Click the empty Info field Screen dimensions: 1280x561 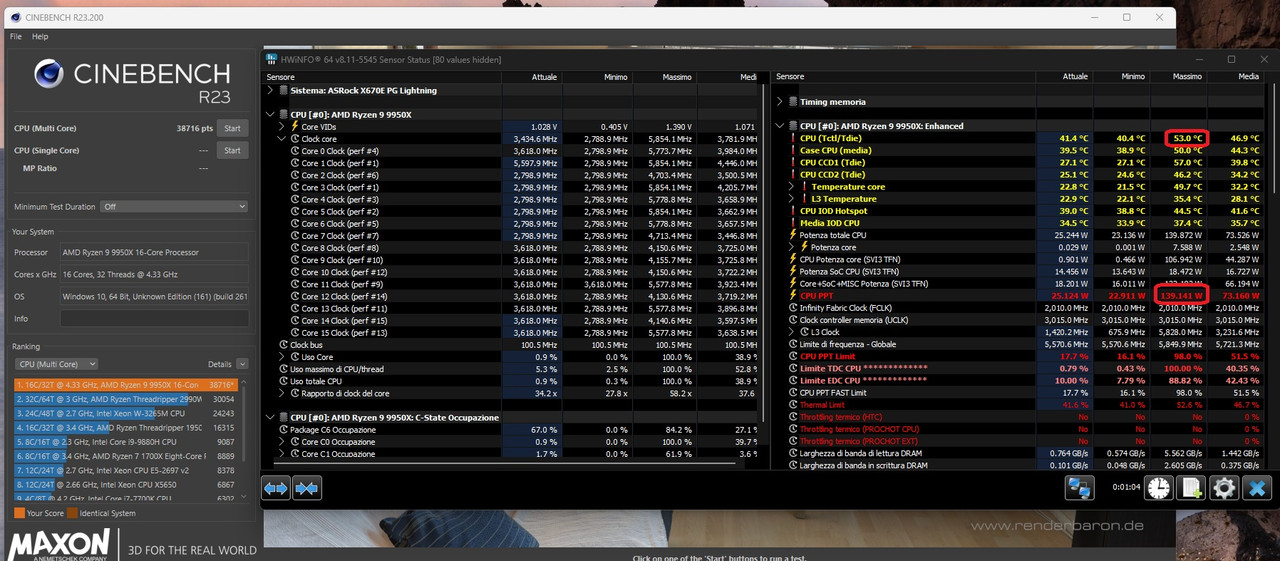point(154,318)
